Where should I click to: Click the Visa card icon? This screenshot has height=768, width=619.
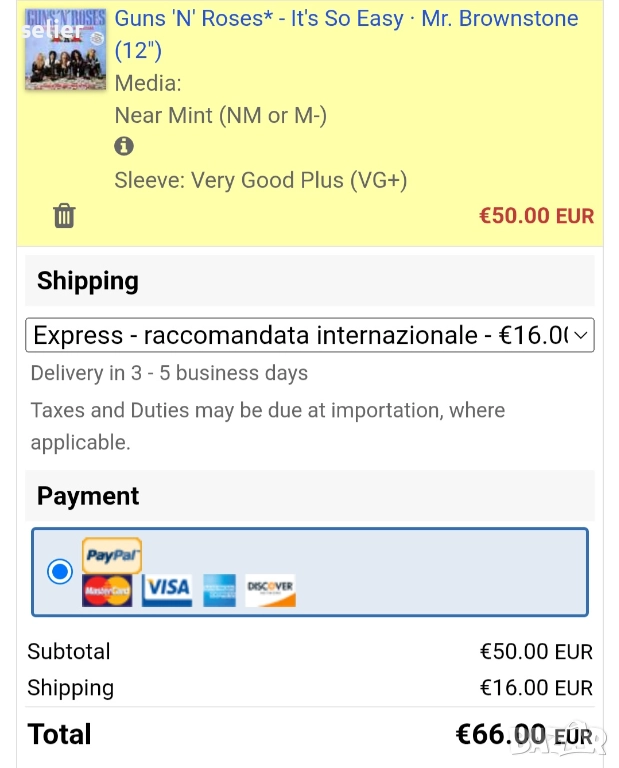(167, 589)
